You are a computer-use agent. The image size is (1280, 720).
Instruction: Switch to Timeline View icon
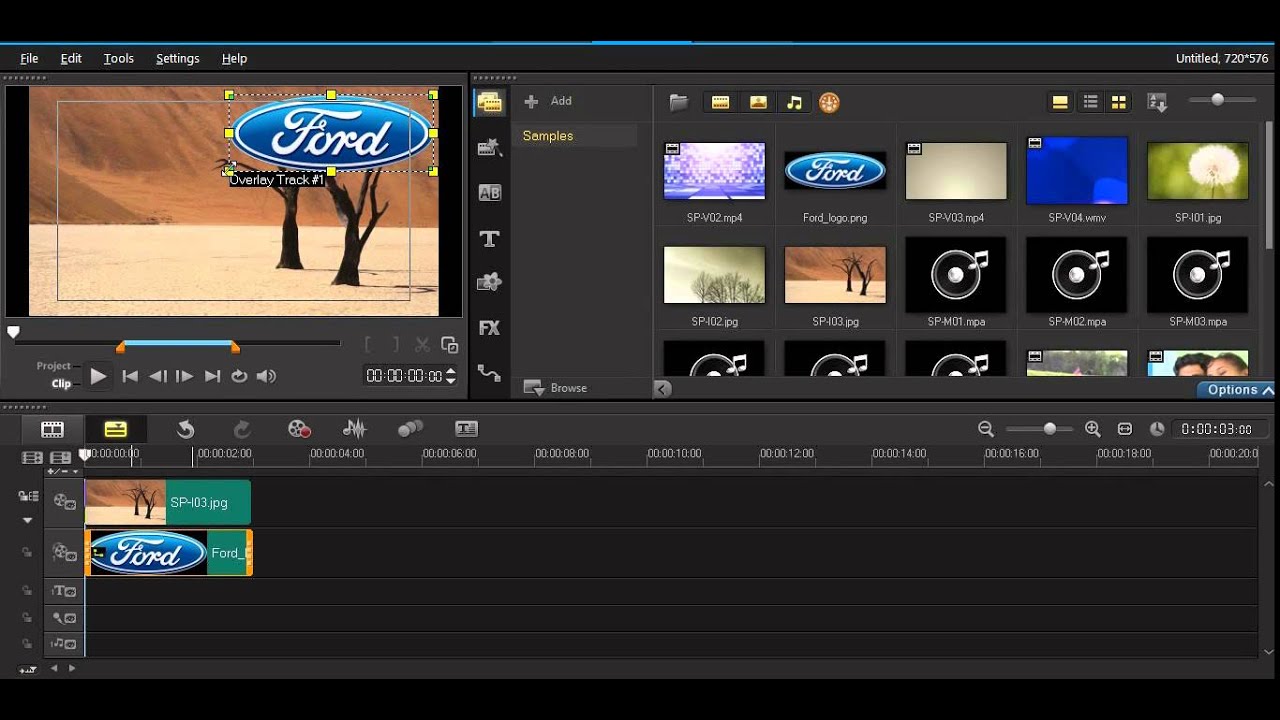click(116, 429)
